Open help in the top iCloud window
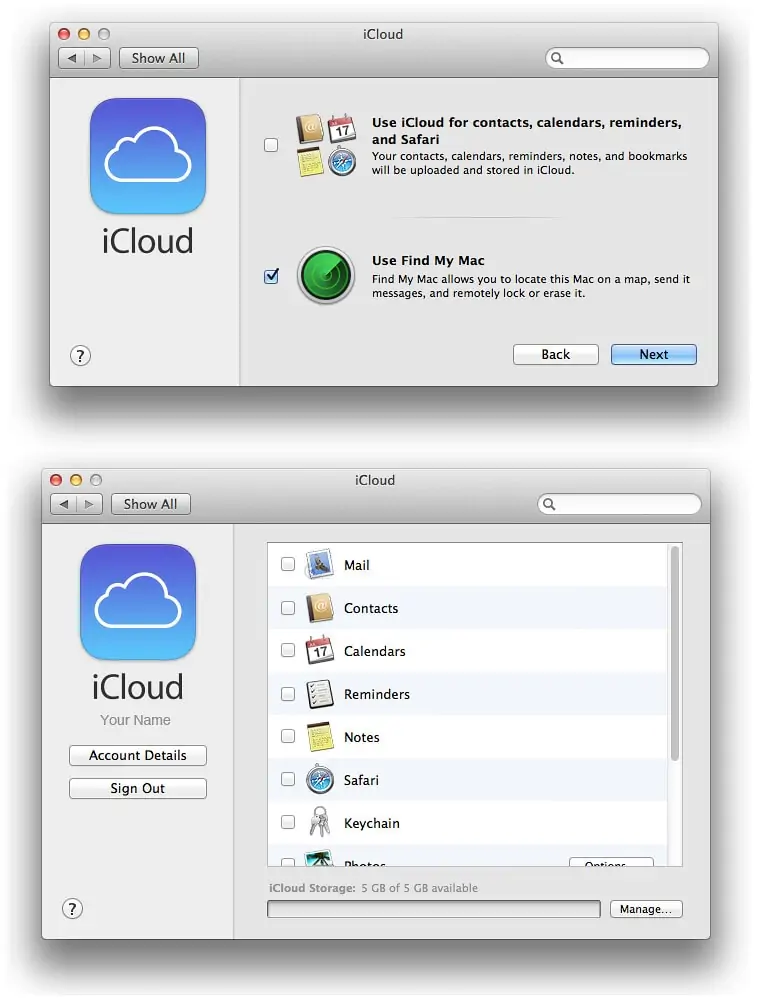This screenshot has height=1000, width=760. click(80, 355)
